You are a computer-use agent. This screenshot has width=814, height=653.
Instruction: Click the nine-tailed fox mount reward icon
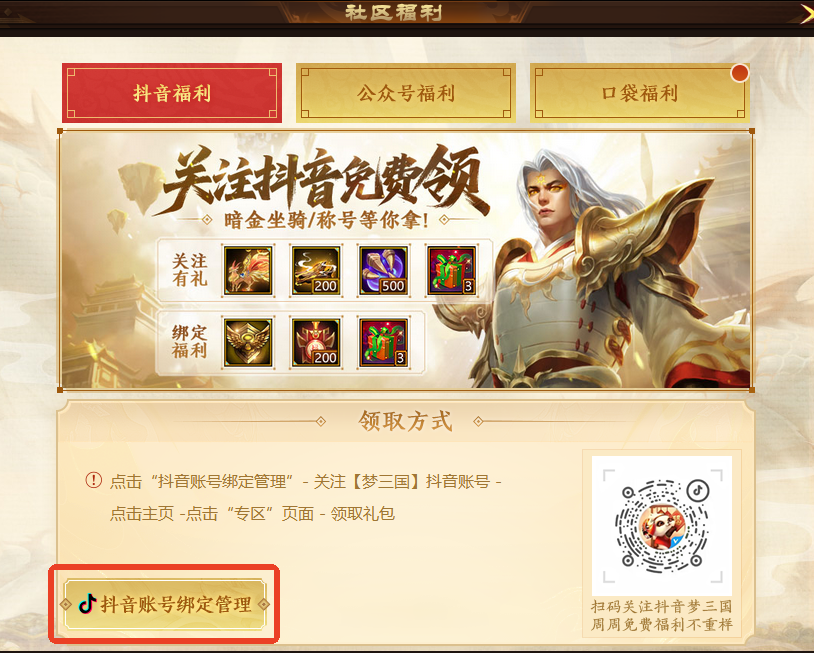pyautogui.click(x=248, y=270)
